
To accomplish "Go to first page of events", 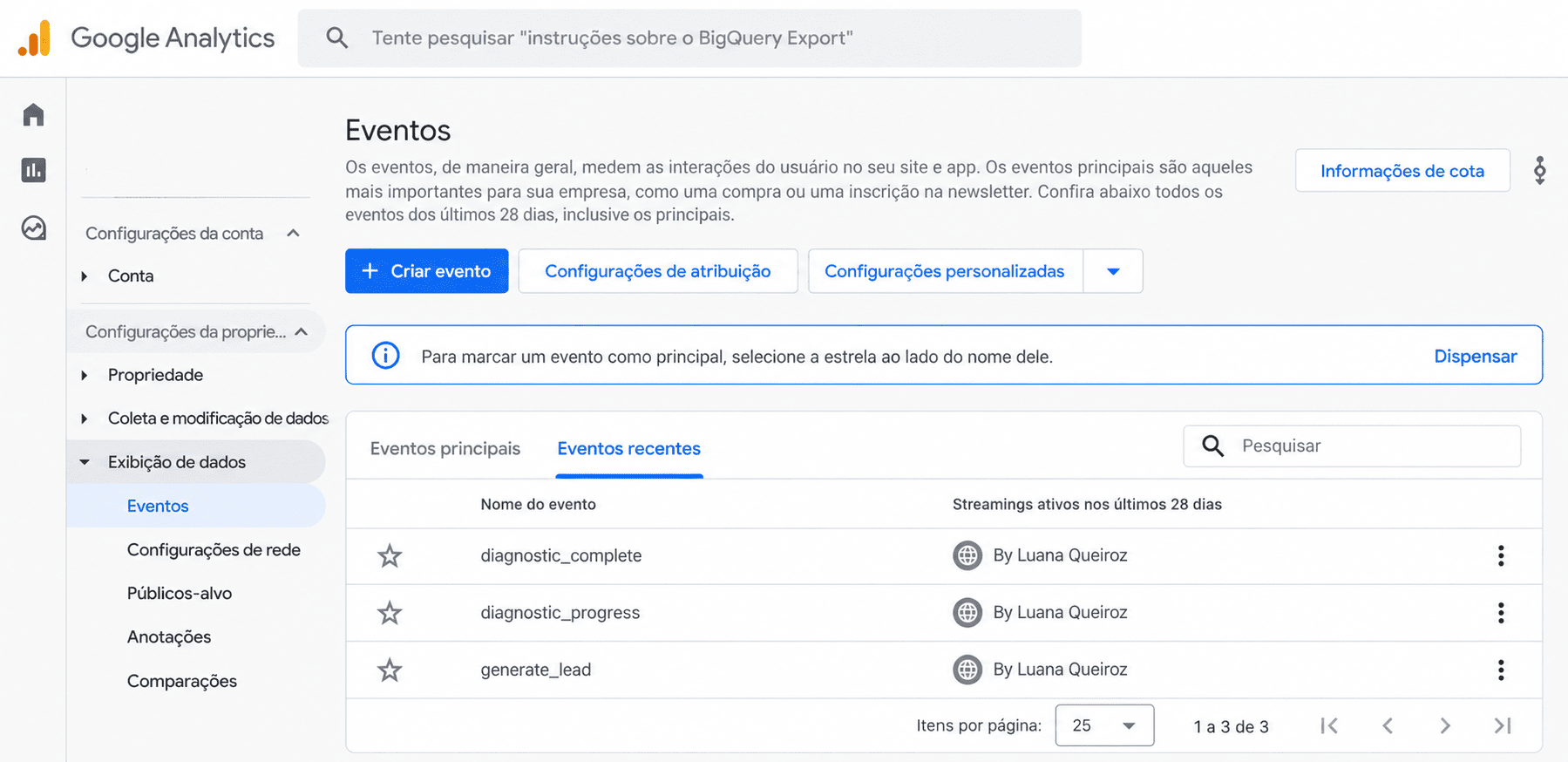I will click(x=1329, y=725).
